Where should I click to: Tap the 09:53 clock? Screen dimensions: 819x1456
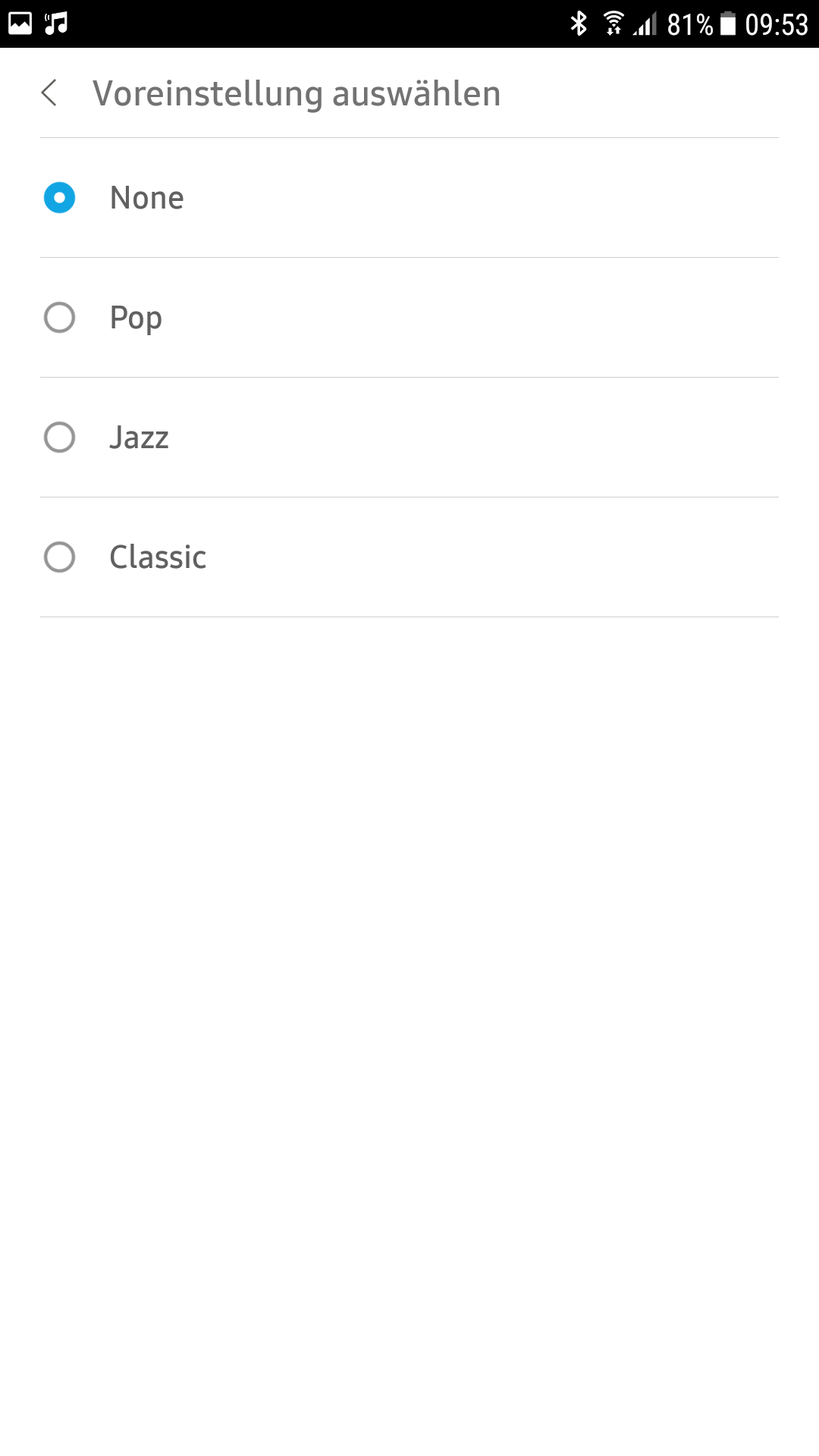777,25
